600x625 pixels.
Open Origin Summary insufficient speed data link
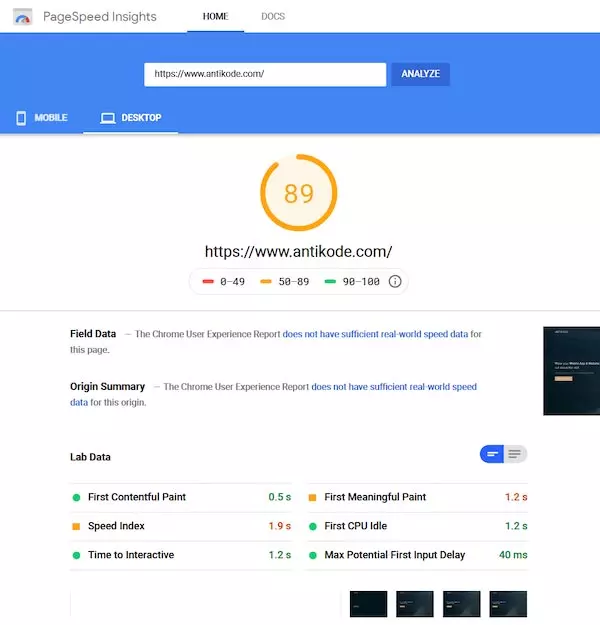point(394,387)
